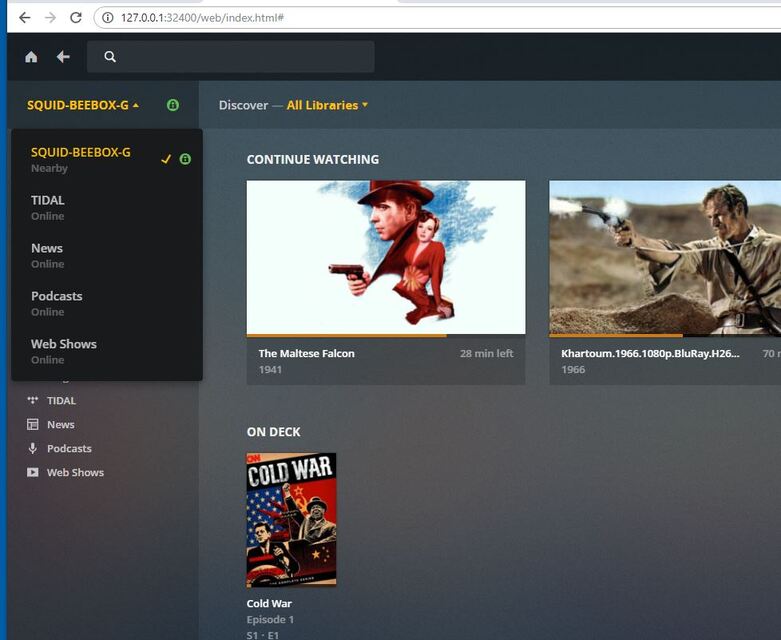Reload the page in the browser
This screenshot has height=640, width=781.
[x=76, y=18]
